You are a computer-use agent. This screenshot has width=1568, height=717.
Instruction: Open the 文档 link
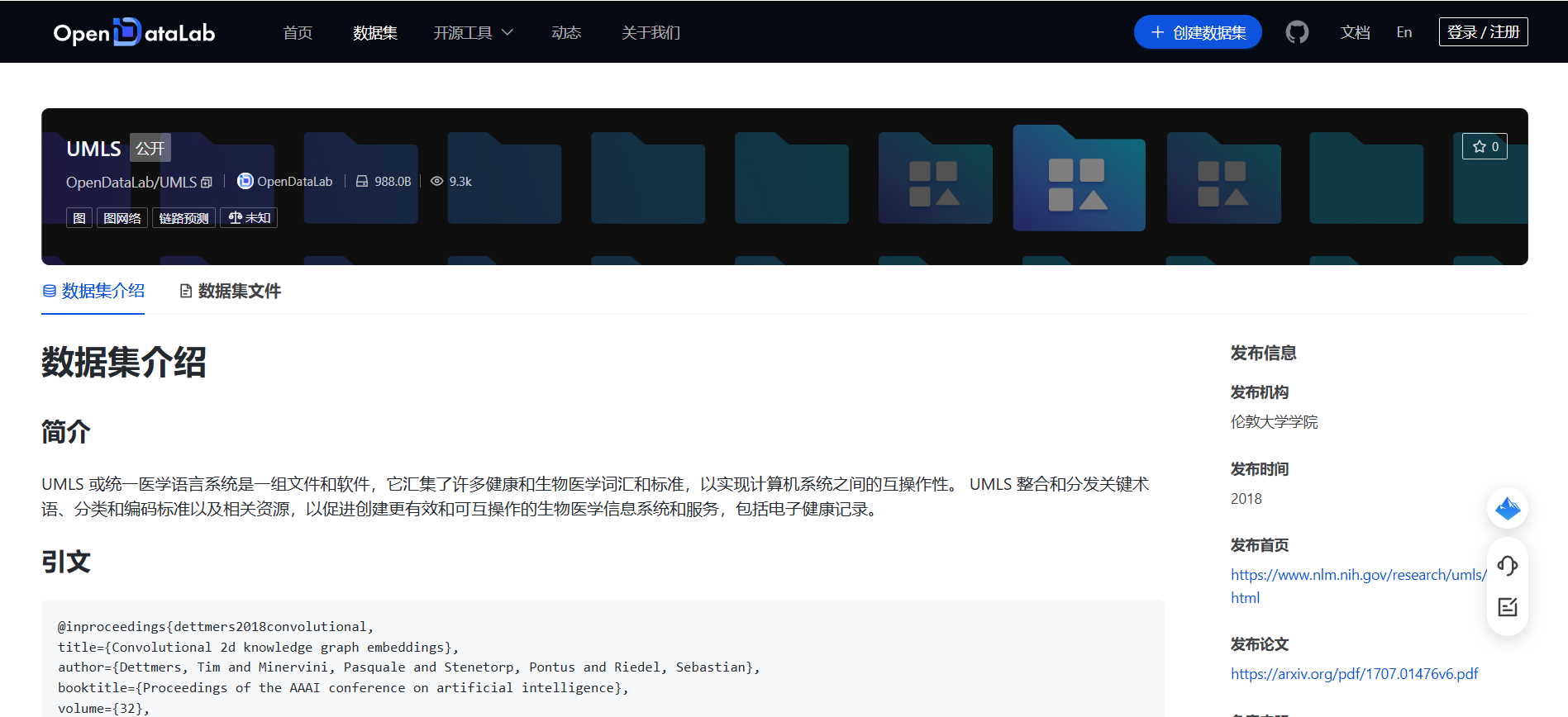click(x=1355, y=32)
